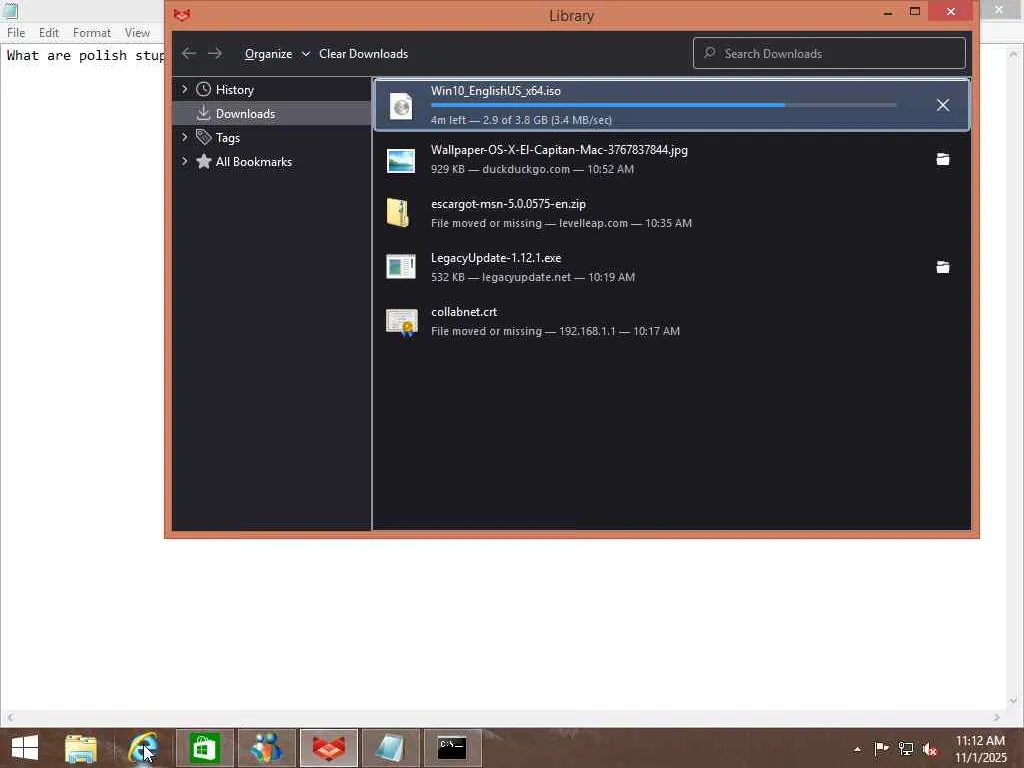The height and width of the screenshot is (768, 1024).
Task: Open Notepad Edit menu
Action: coord(48,32)
